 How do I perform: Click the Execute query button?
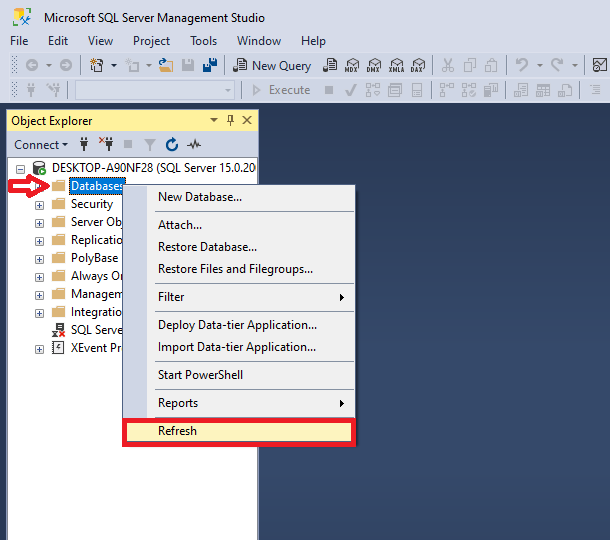pos(281,90)
